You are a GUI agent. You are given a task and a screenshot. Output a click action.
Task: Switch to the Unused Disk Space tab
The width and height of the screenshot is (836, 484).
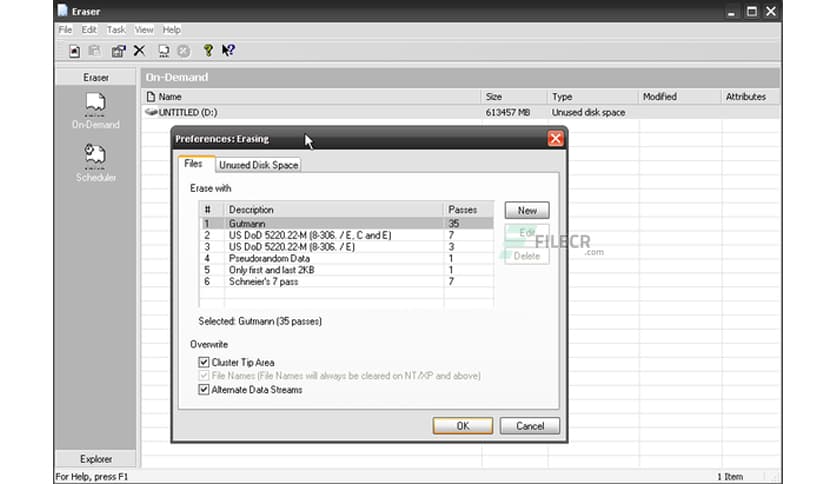tap(259, 165)
